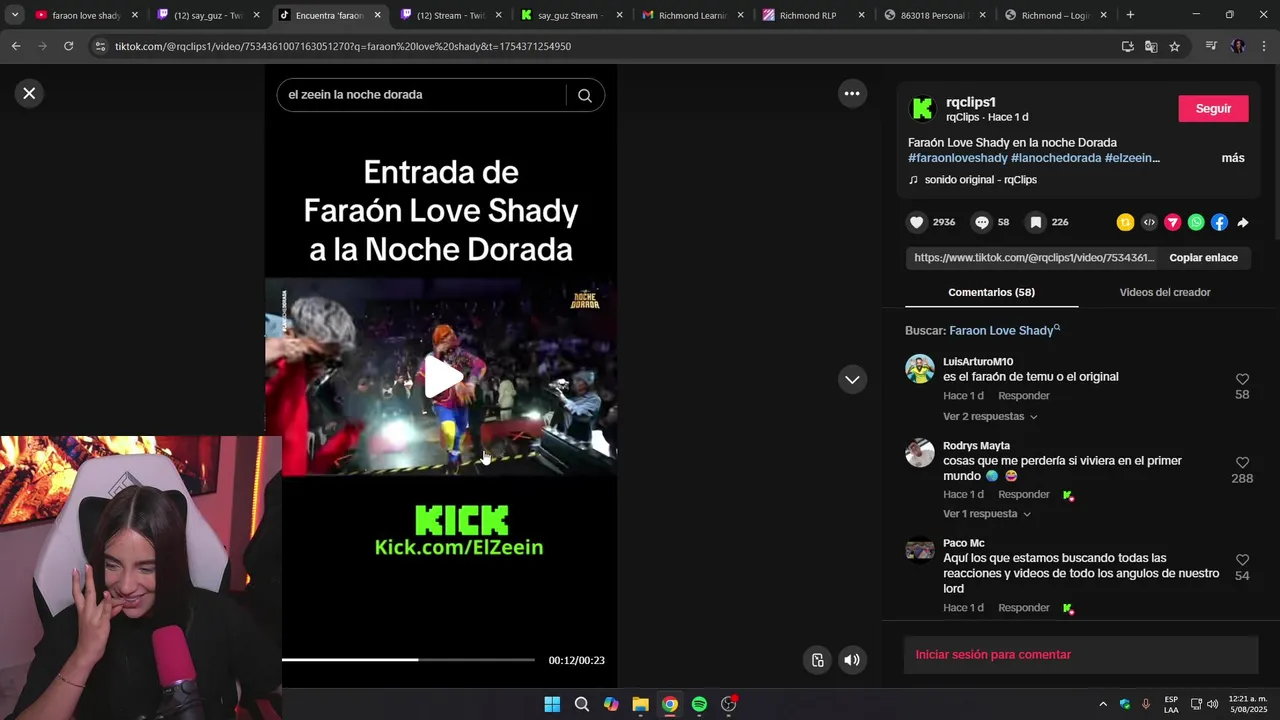Open comments via the speech bubble icon
This screenshot has width=1280, height=720.
pyautogui.click(x=982, y=222)
